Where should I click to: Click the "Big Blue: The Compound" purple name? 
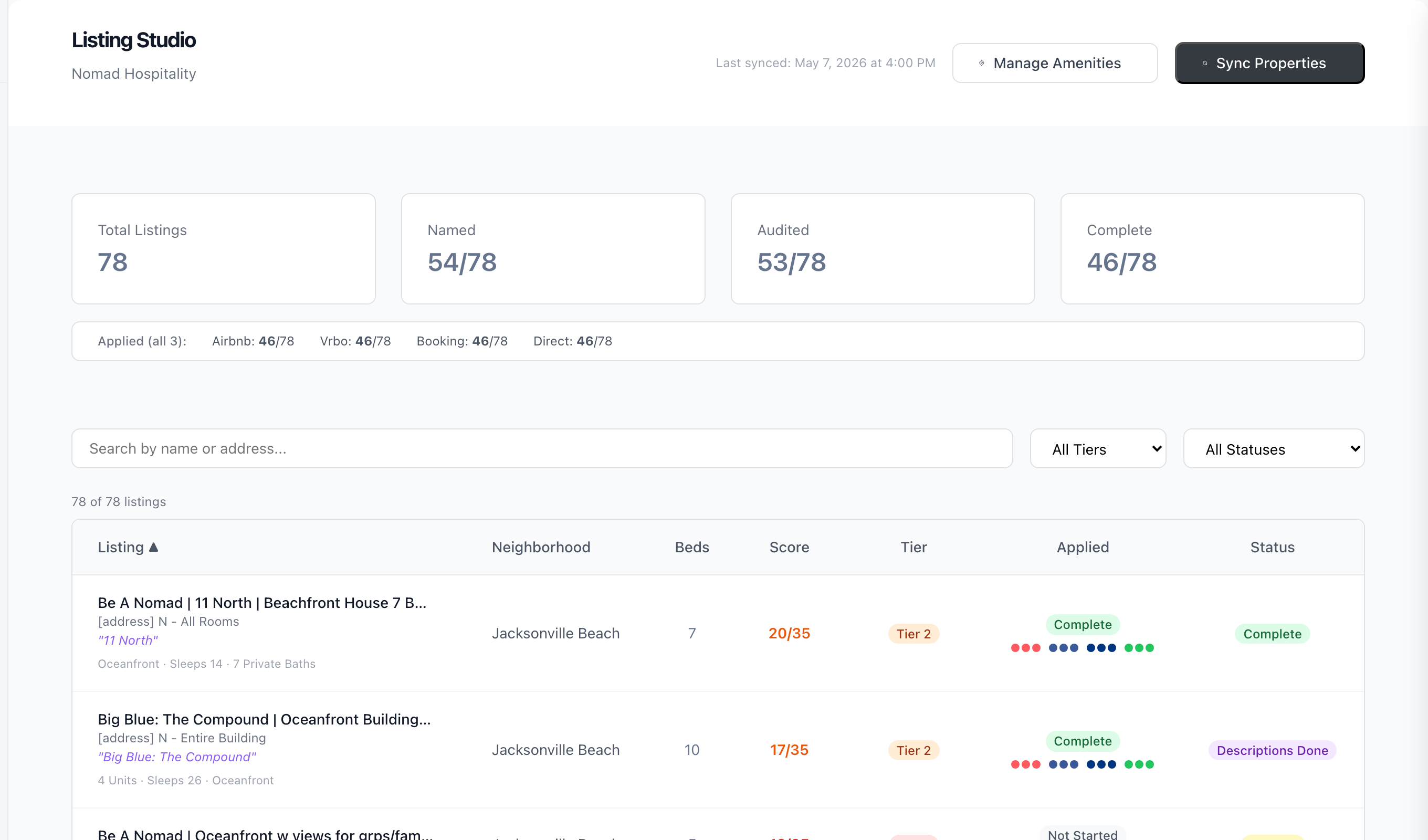point(177,757)
